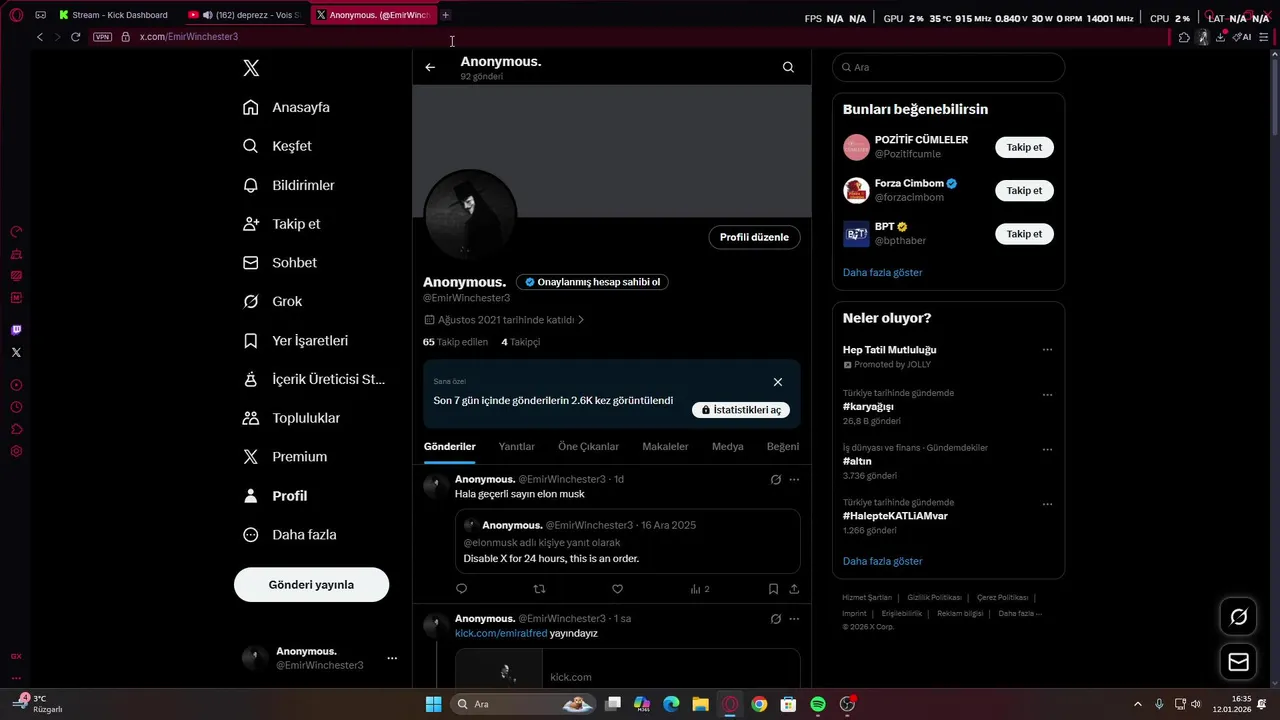
Task: Reload the page
Action: pyautogui.click(x=75, y=37)
